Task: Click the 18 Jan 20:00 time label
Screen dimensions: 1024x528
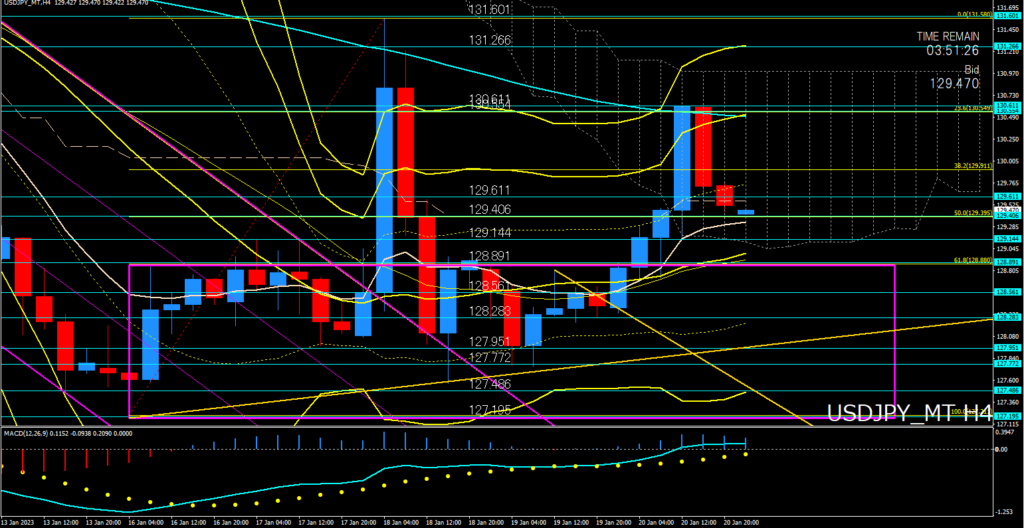Action: click(x=487, y=523)
